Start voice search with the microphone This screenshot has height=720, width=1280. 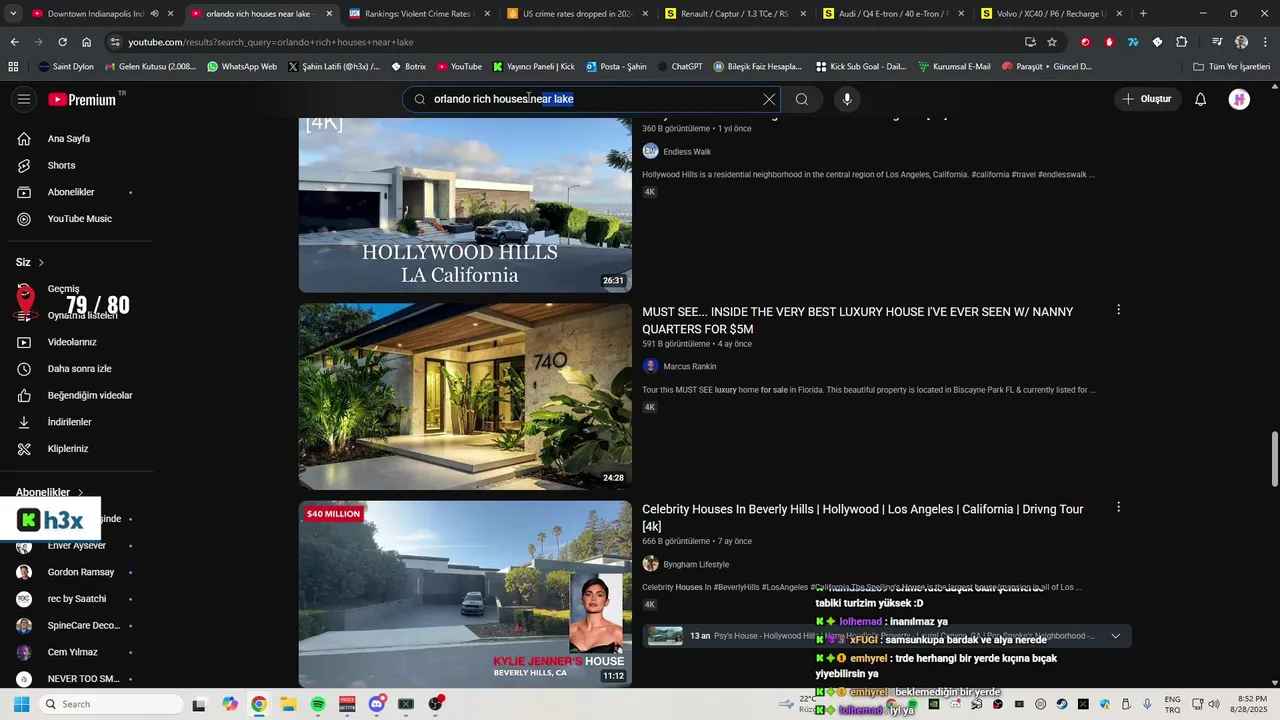click(847, 99)
